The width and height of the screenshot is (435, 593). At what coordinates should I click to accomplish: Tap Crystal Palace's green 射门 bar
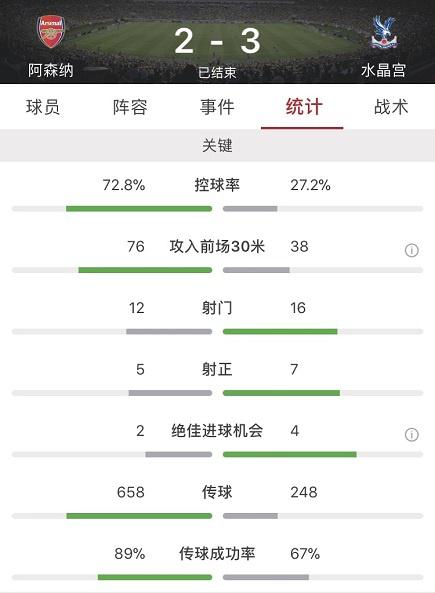(280, 332)
